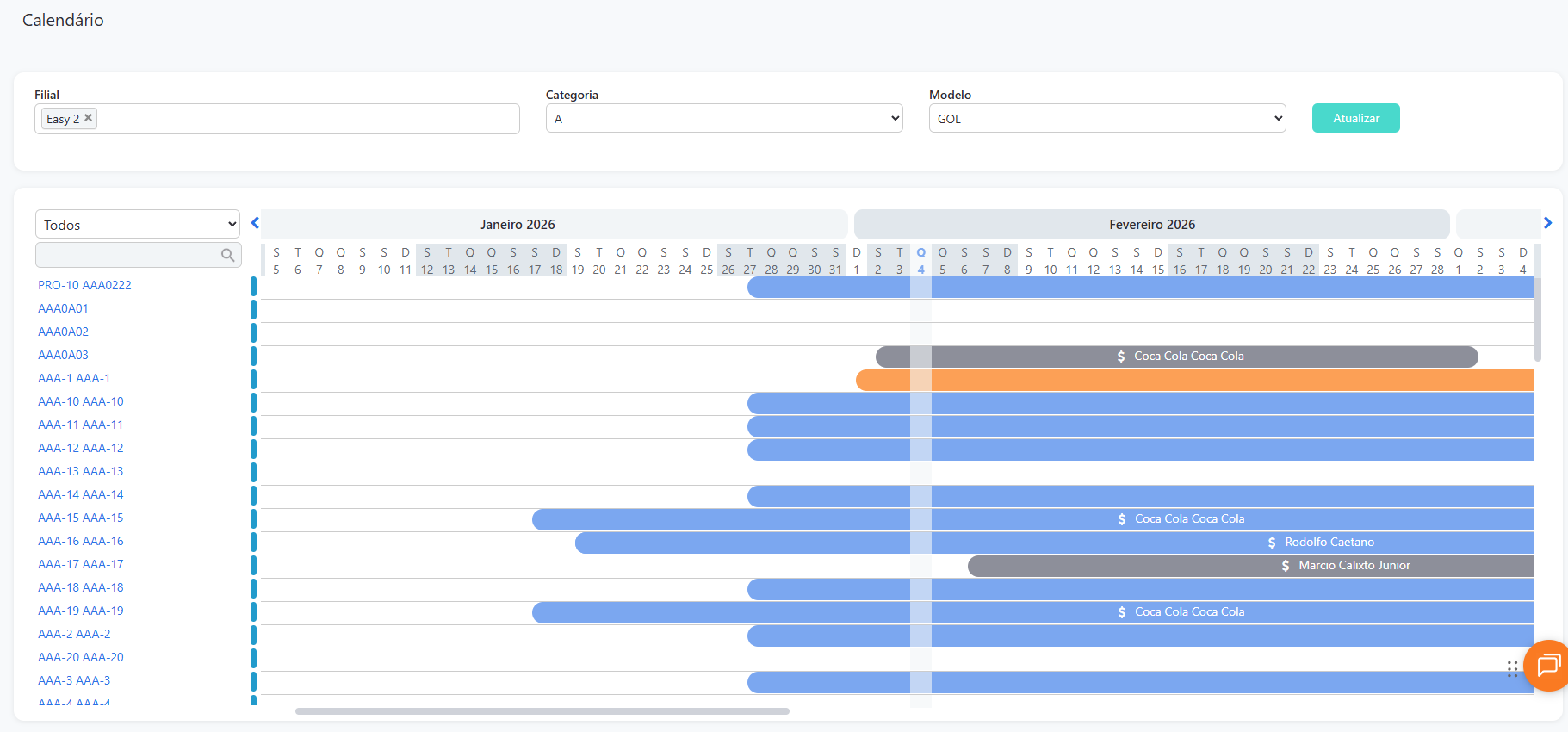Image resolution: width=1568 pixels, height=732 pixels.
Task: Expand the Modelo dropdown showing GOL
Action: click(1106, 119)
